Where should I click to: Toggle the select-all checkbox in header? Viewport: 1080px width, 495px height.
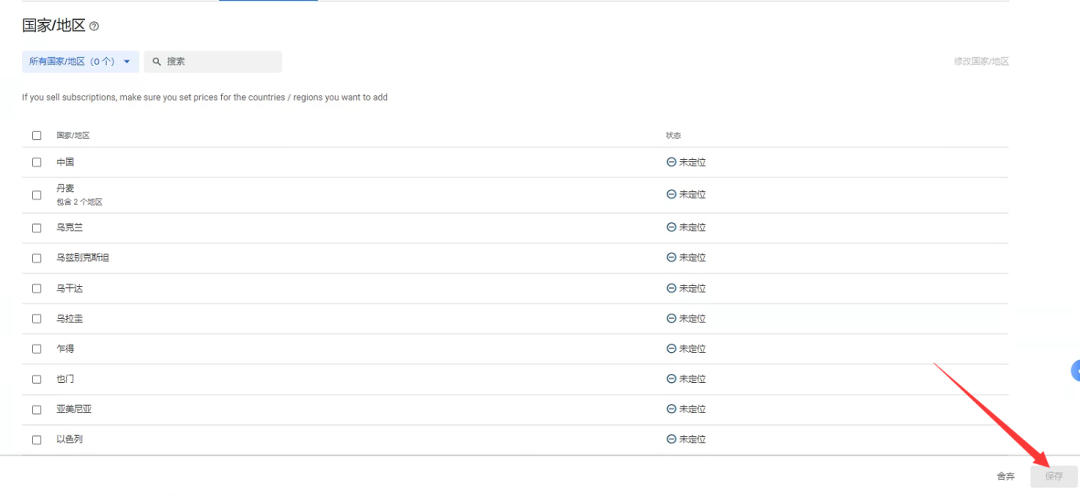pos(37,135)
